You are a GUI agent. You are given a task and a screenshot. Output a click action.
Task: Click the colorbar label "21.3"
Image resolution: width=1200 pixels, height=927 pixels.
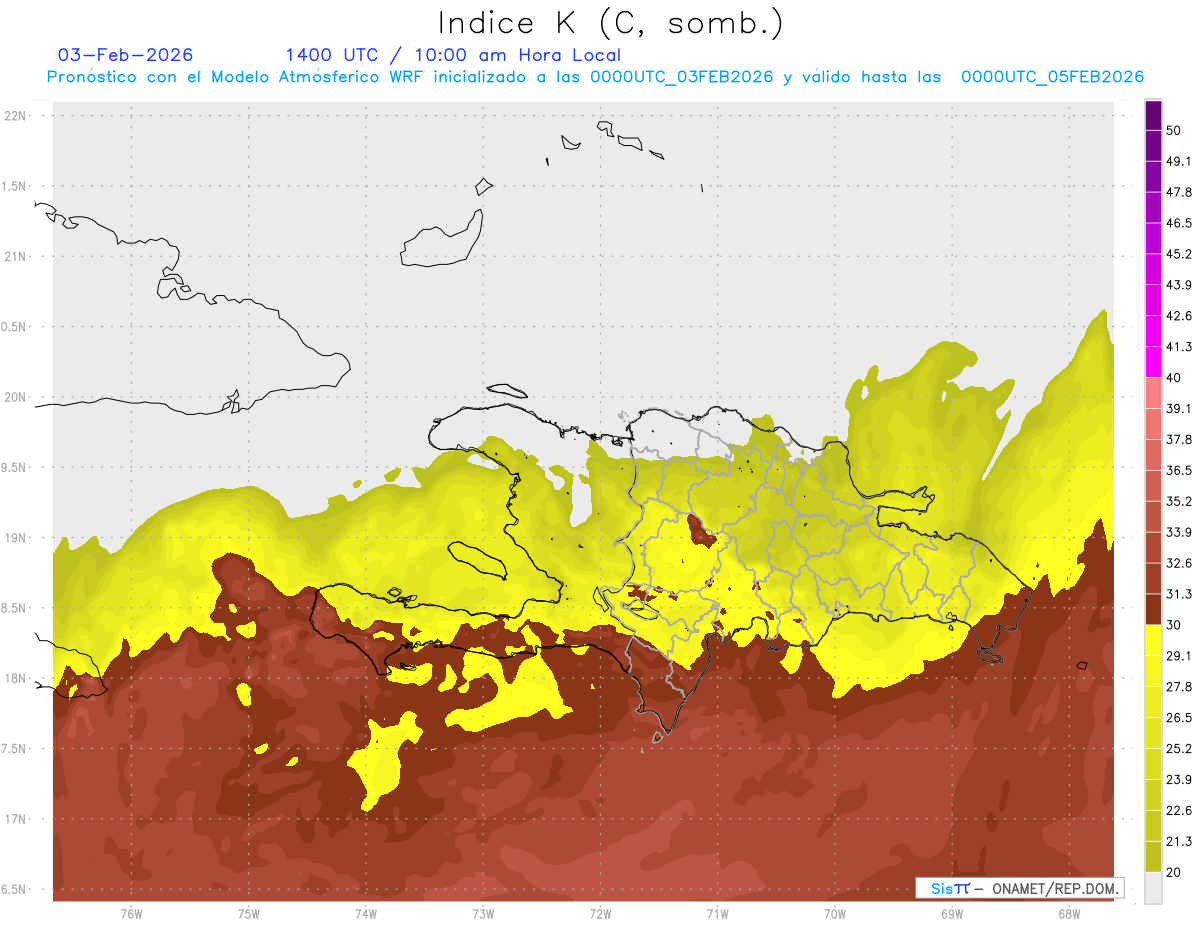coord(1179,841)
